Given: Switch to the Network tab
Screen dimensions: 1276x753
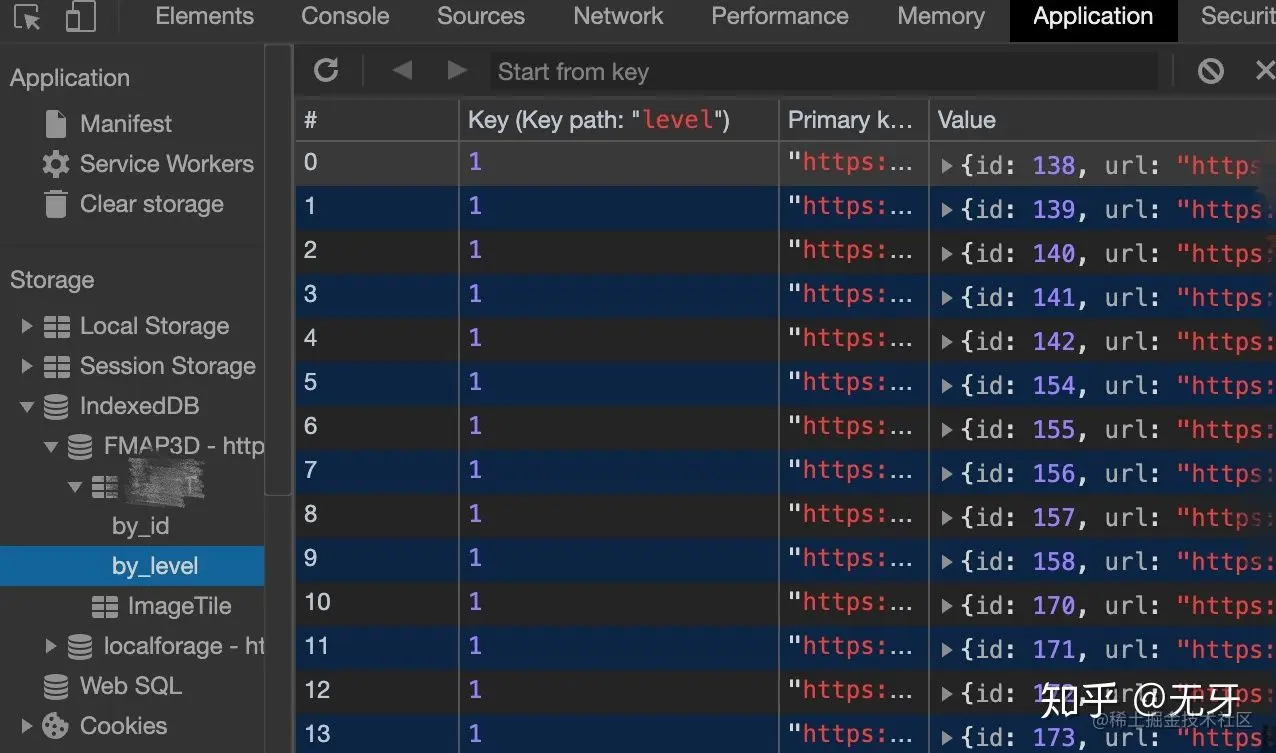Looking at the screenshot, I should [x=618, y=16].
